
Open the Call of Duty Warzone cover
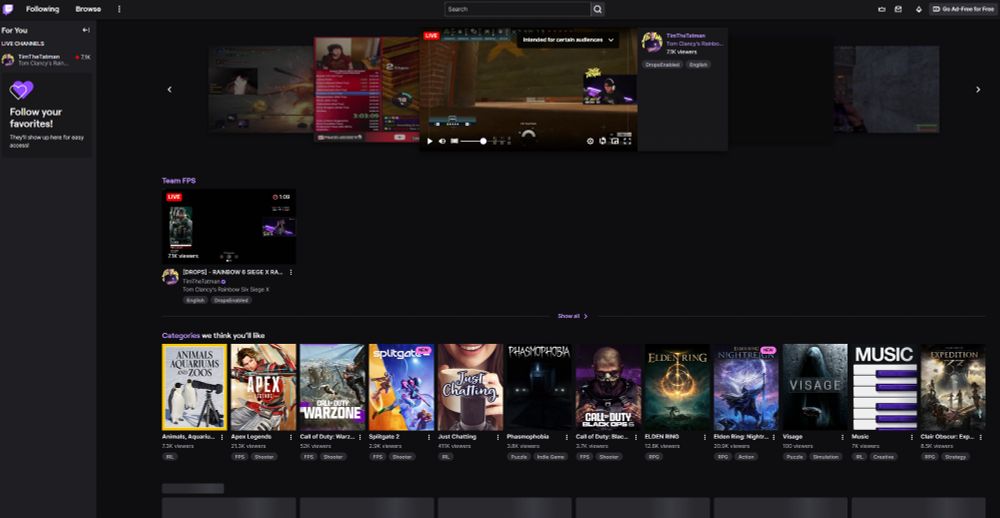click(x=332, y=387)
